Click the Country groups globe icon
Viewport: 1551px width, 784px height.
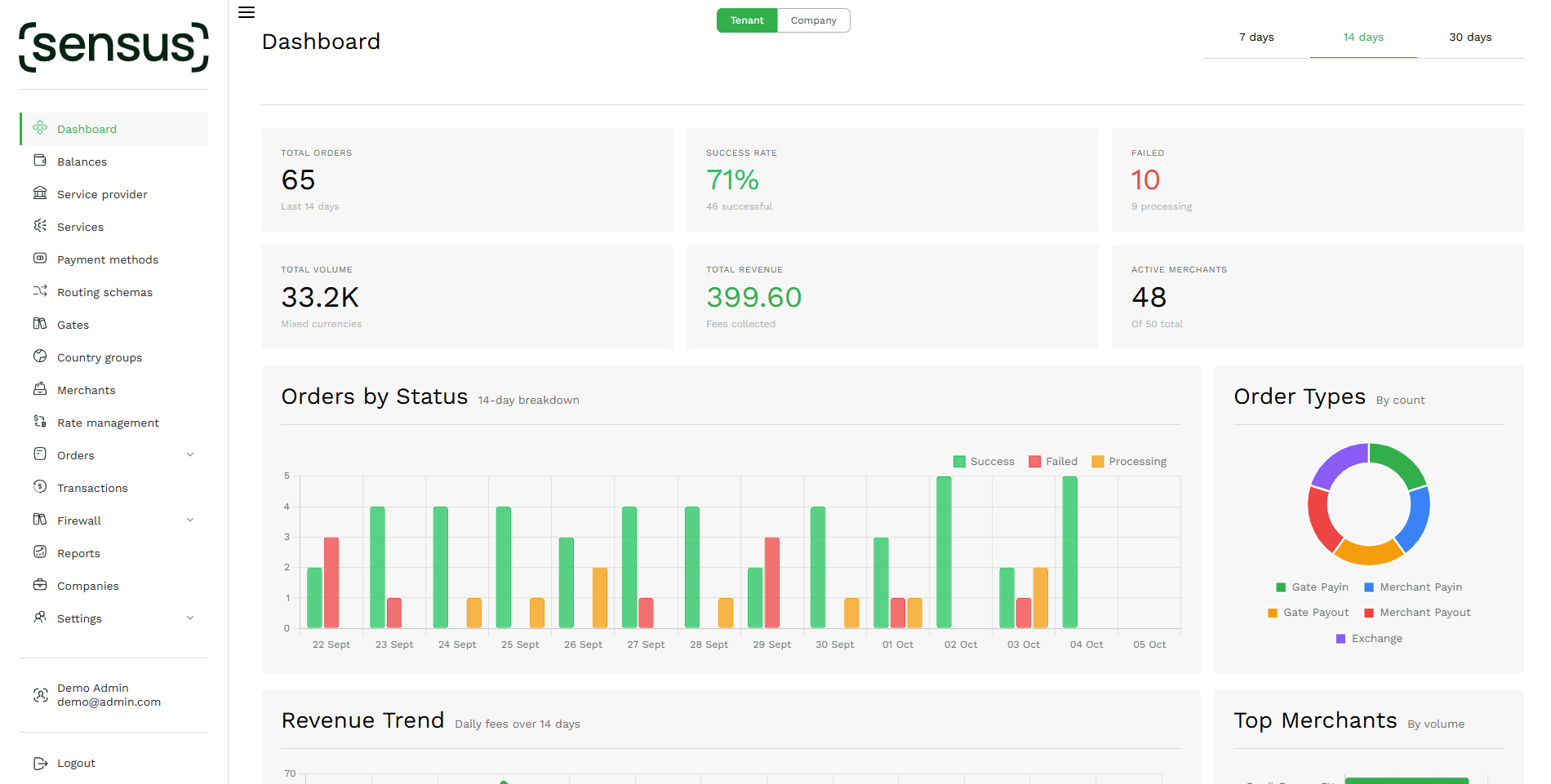click(40, 357)
